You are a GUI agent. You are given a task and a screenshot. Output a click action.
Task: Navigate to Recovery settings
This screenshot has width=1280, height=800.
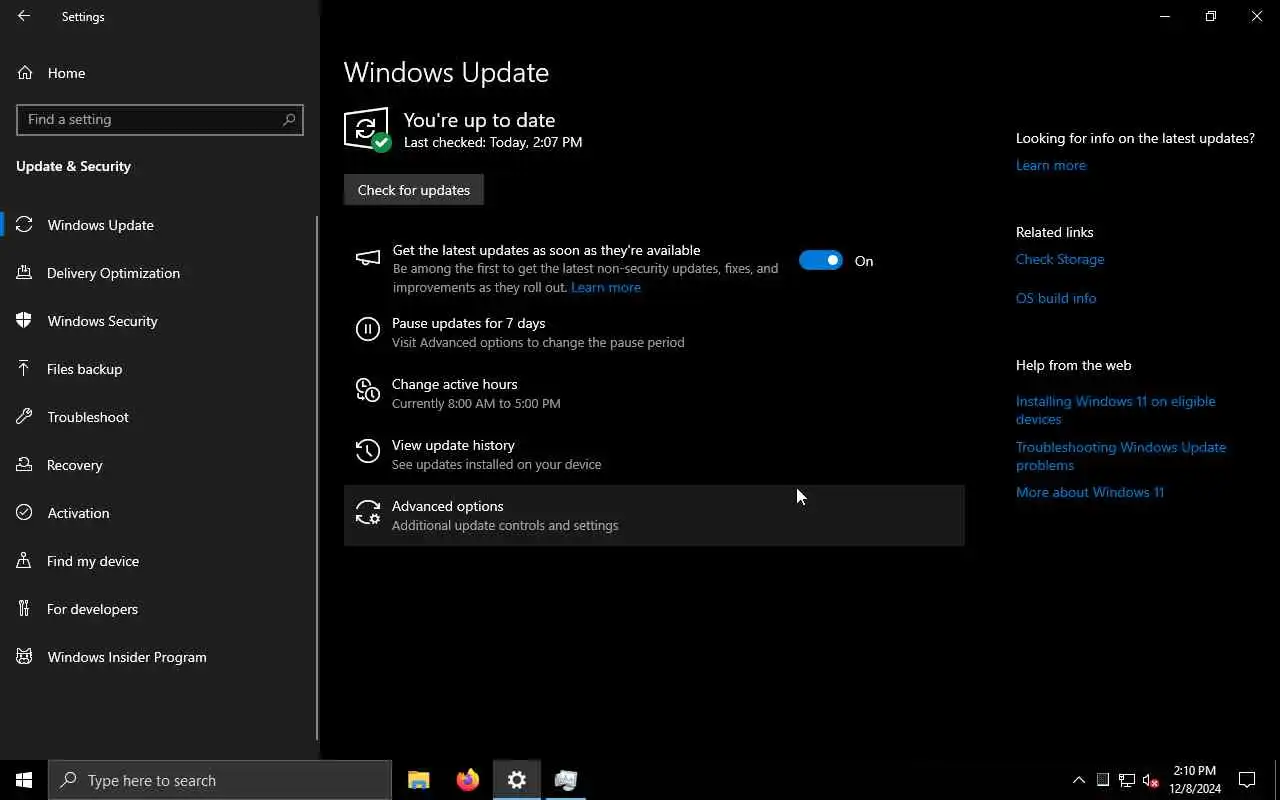[x=160, y=465]
